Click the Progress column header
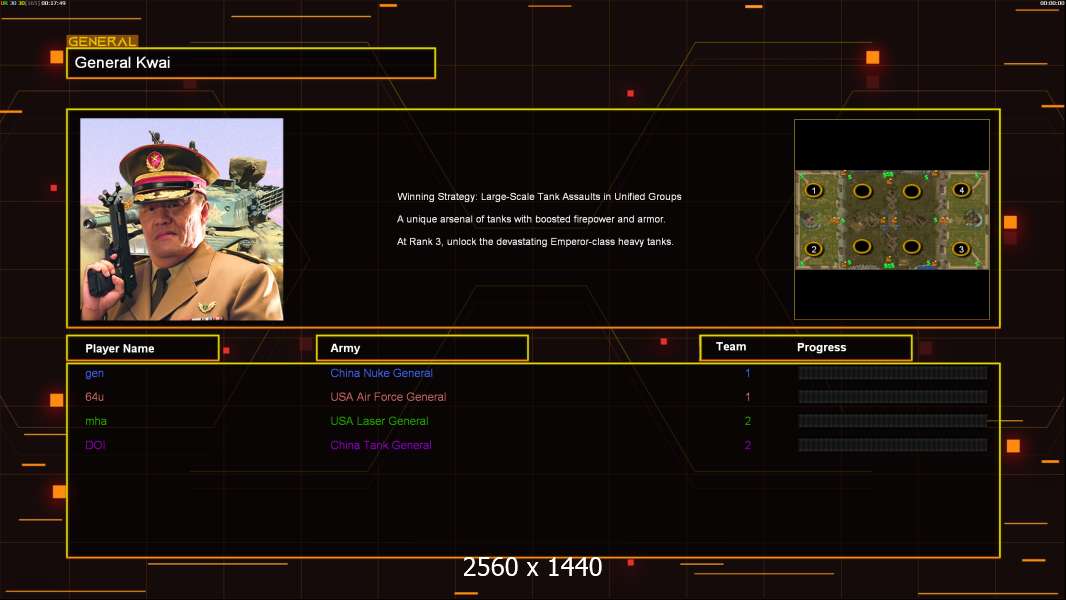 tap(821, 347)
